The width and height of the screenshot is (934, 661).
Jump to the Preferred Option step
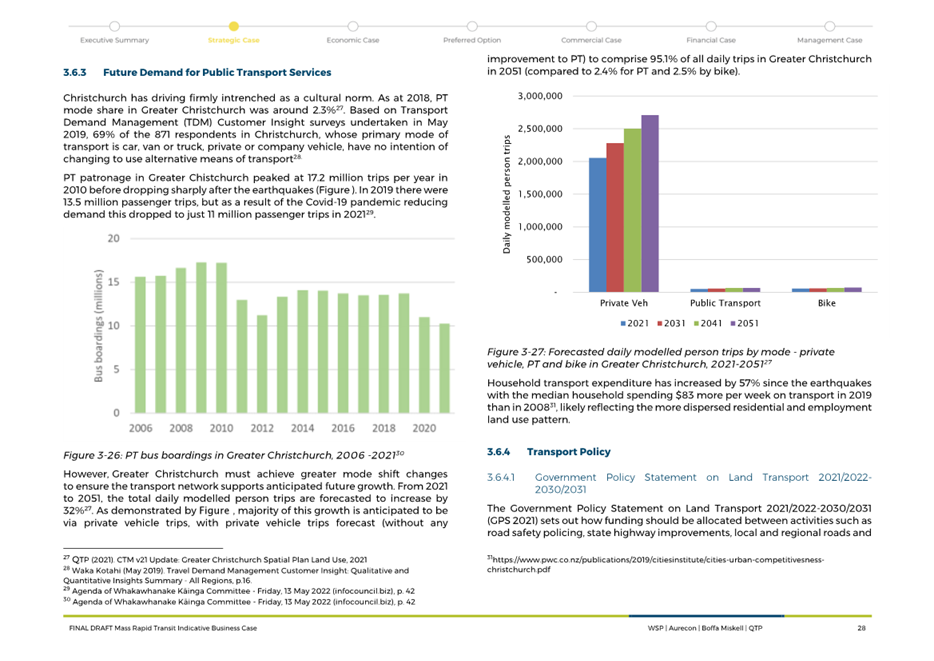coord(472,40)
